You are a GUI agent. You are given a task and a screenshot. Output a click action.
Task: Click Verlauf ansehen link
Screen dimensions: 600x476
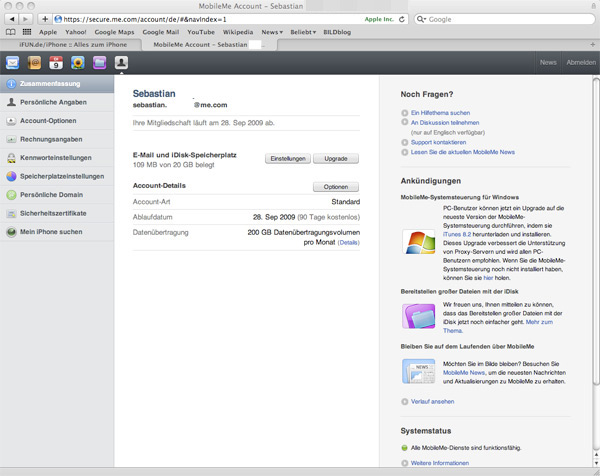[432, 401]
